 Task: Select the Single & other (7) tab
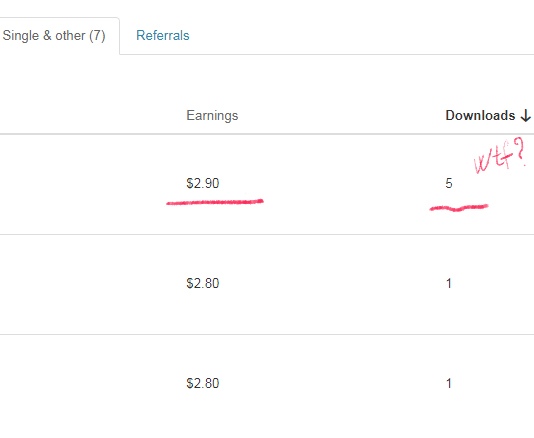[x=54, y=35]
